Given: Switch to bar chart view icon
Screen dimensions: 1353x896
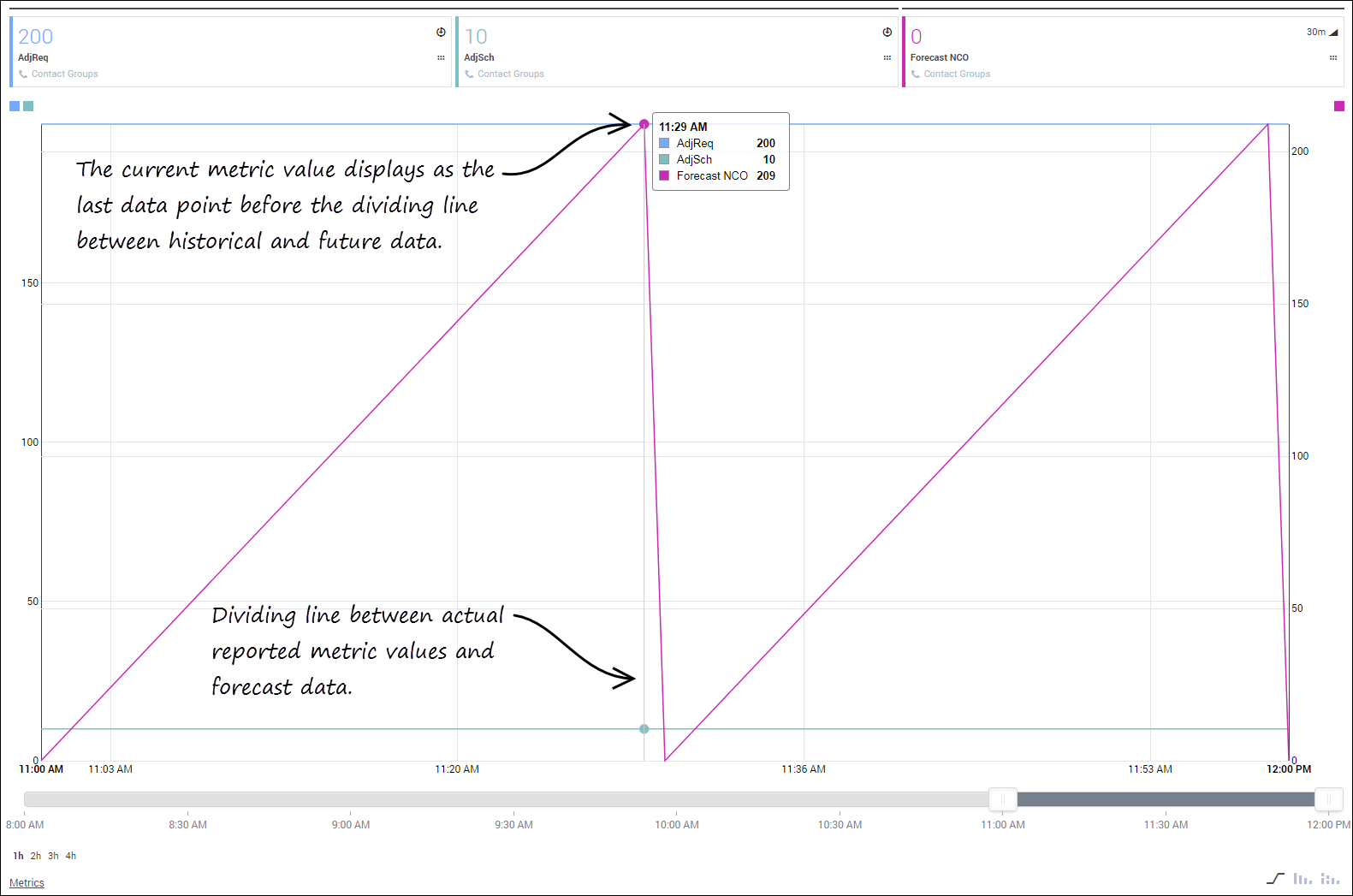Looking at the screenshot, I should 1303,879.
